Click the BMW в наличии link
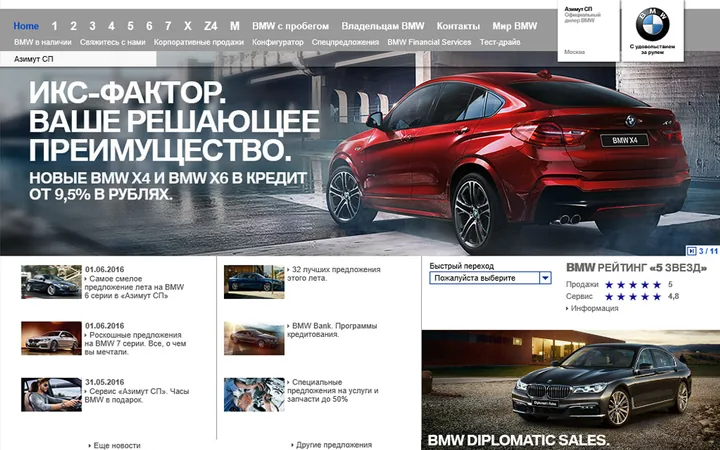Screen dimensions: 720x450 point(43,42)
